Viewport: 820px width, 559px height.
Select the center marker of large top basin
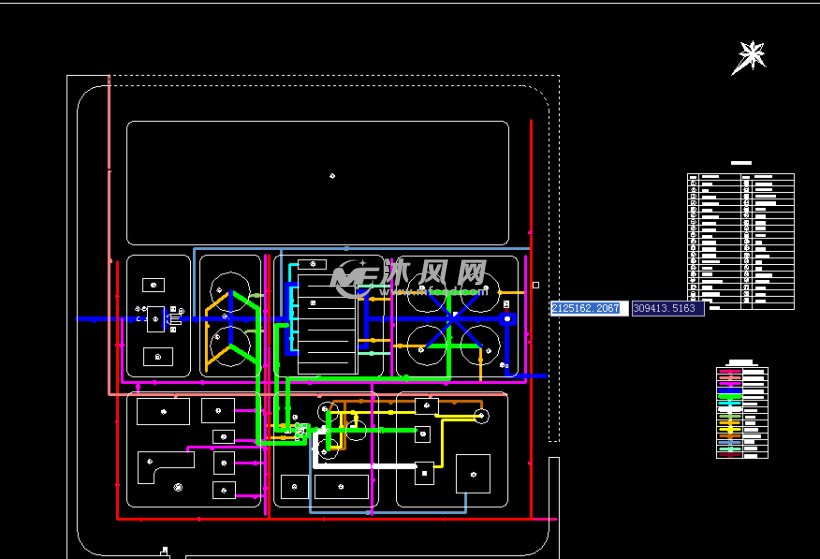click(332, 177)
